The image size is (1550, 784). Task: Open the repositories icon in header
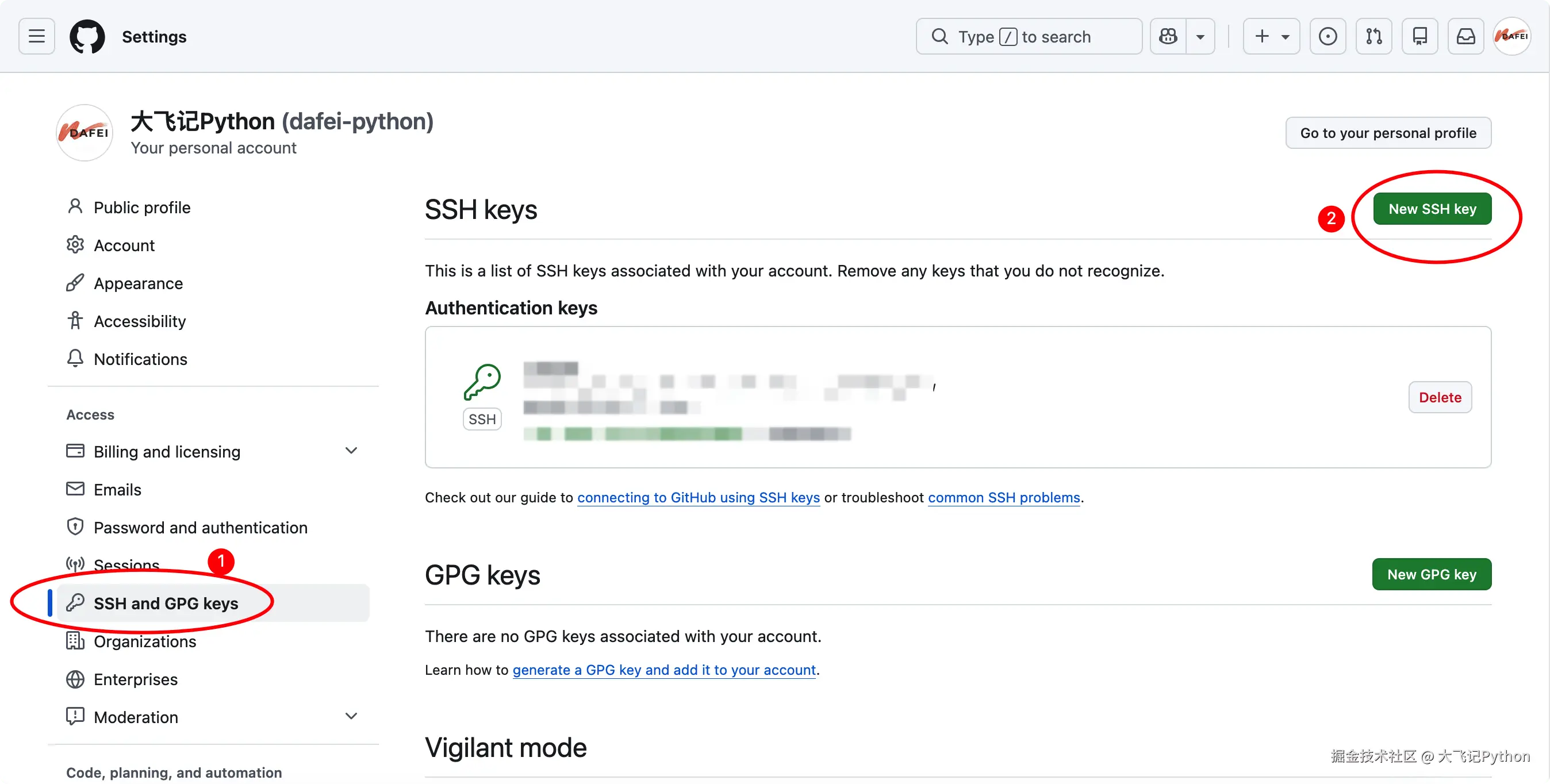coord(1419,37)
